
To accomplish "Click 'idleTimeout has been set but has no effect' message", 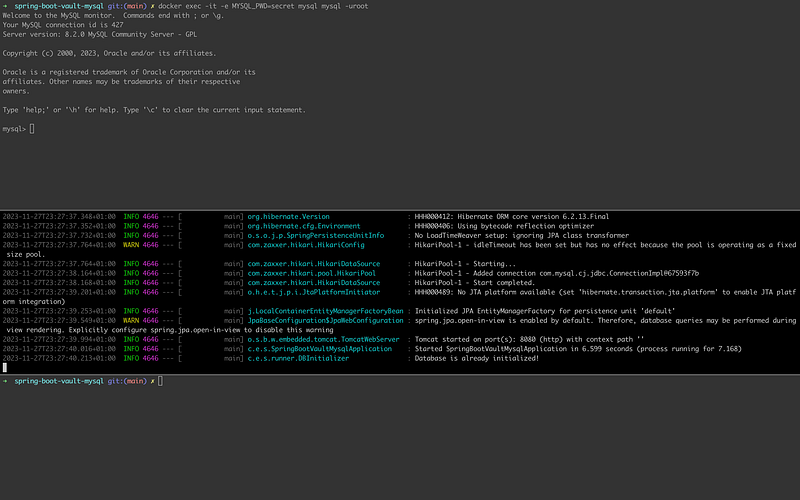I will (605, 245).
